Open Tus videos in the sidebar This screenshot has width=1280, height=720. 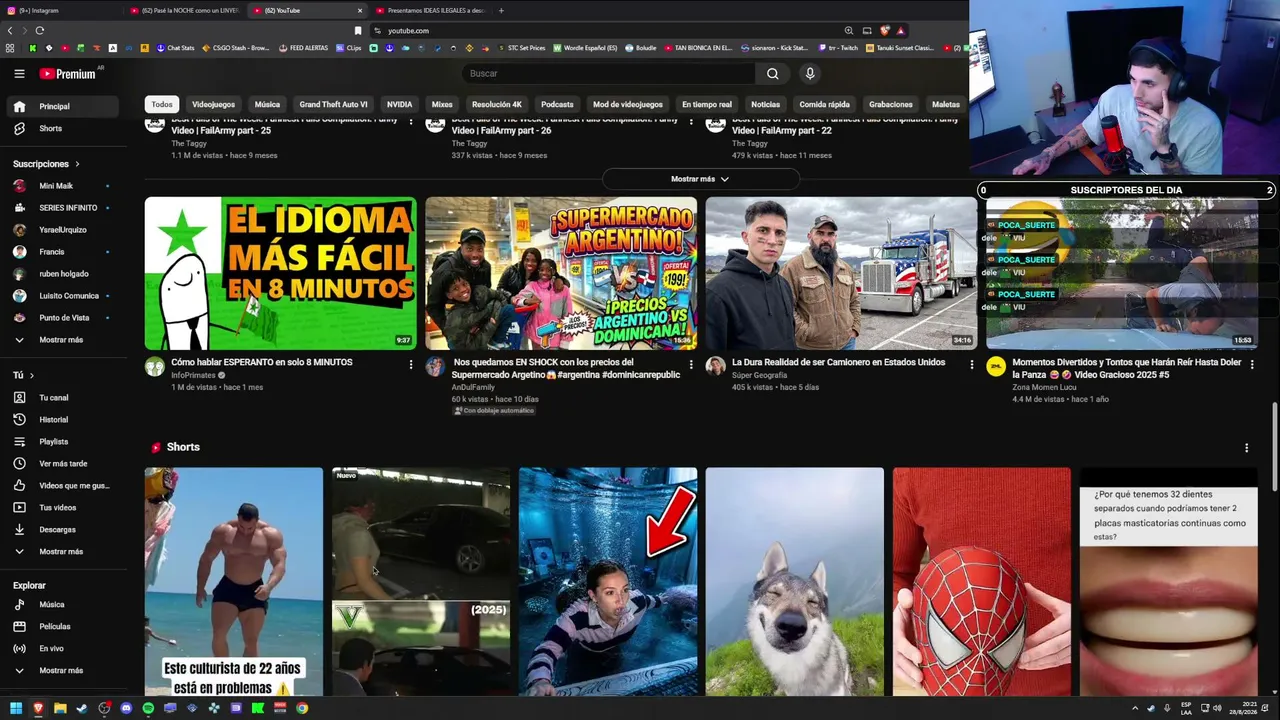tap(57, 508)
